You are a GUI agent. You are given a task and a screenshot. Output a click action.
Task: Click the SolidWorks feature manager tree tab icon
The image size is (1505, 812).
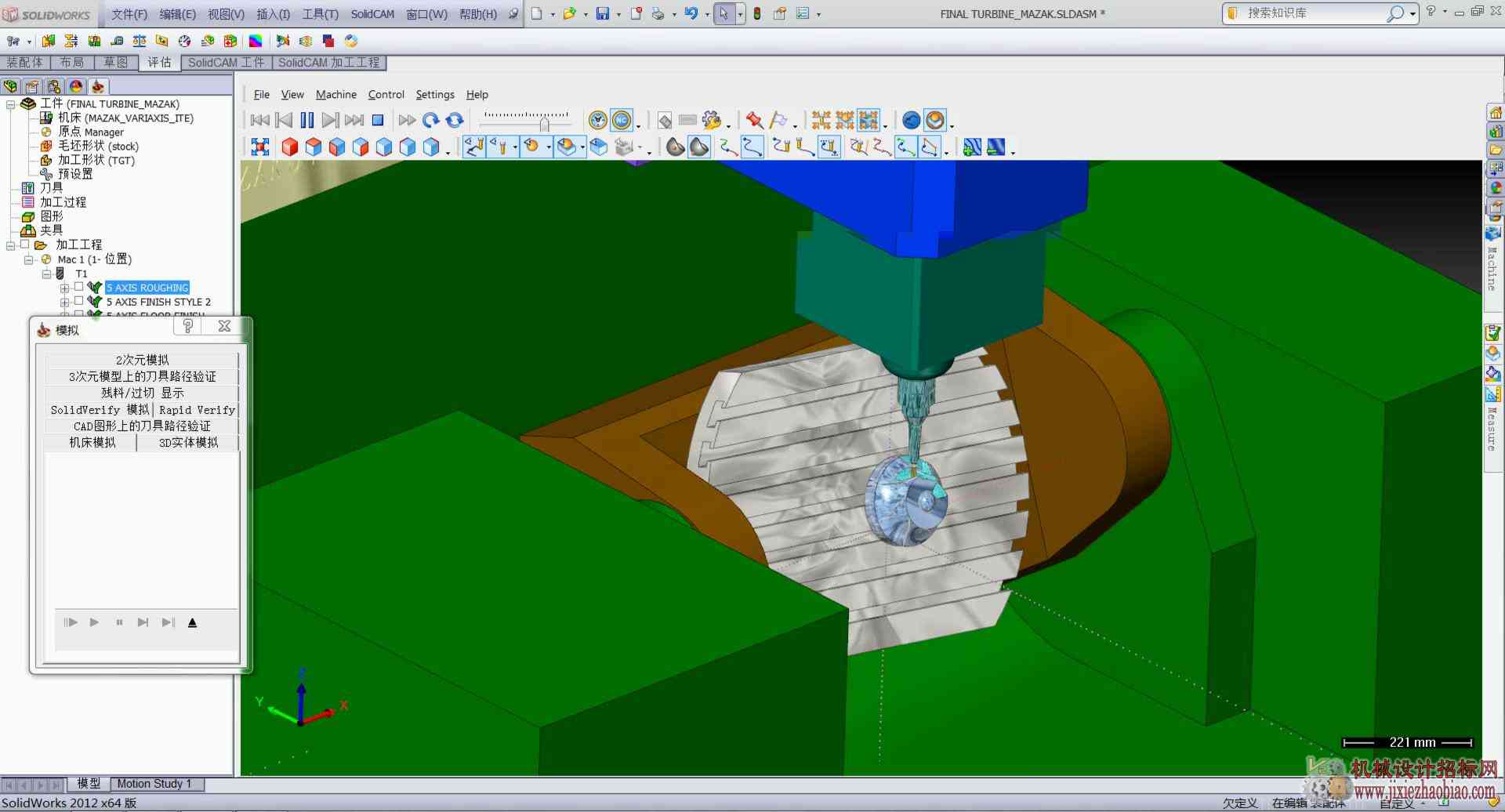10,86
